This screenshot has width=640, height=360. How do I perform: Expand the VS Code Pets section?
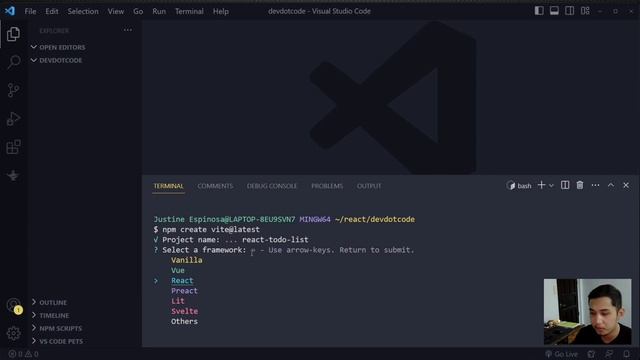[x=57, y=341]
